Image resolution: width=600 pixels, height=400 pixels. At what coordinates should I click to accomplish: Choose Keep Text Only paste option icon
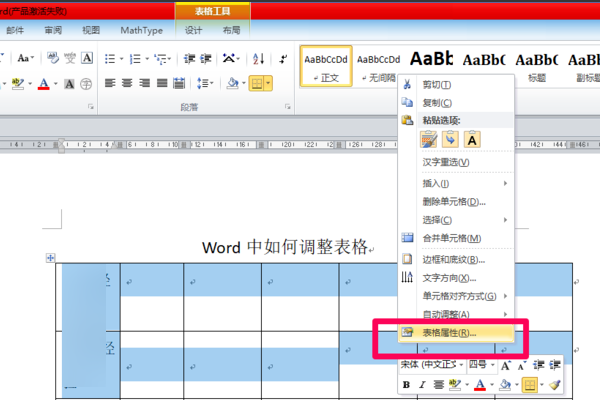pyautogui.click(x=472, y=139)
